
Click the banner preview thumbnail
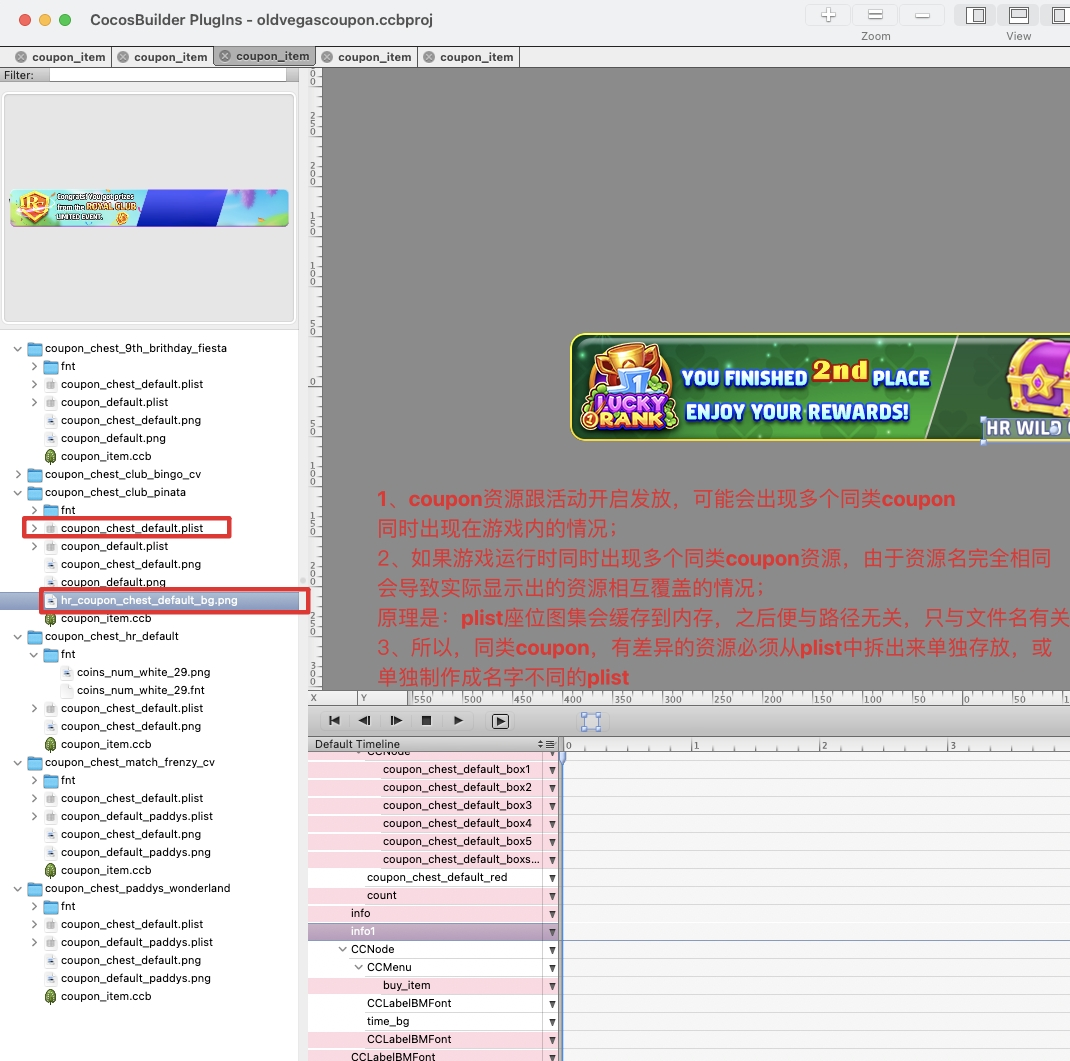(149, 208)
